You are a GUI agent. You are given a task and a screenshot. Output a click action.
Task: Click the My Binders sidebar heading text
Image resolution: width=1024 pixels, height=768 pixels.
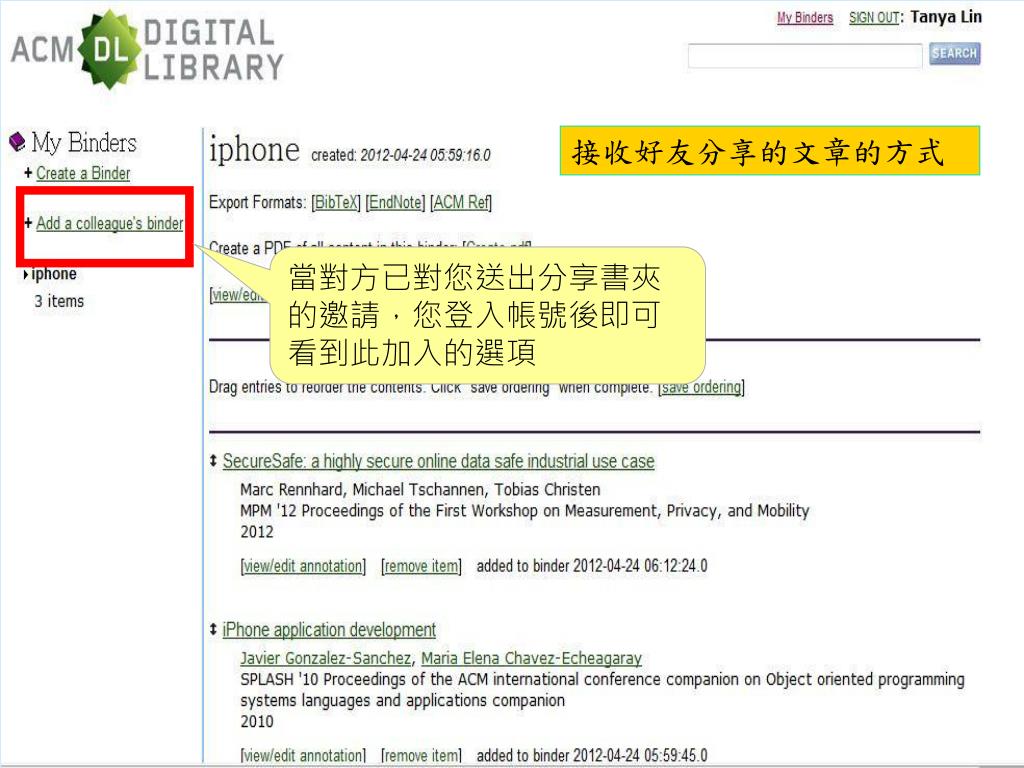[84, 142]
